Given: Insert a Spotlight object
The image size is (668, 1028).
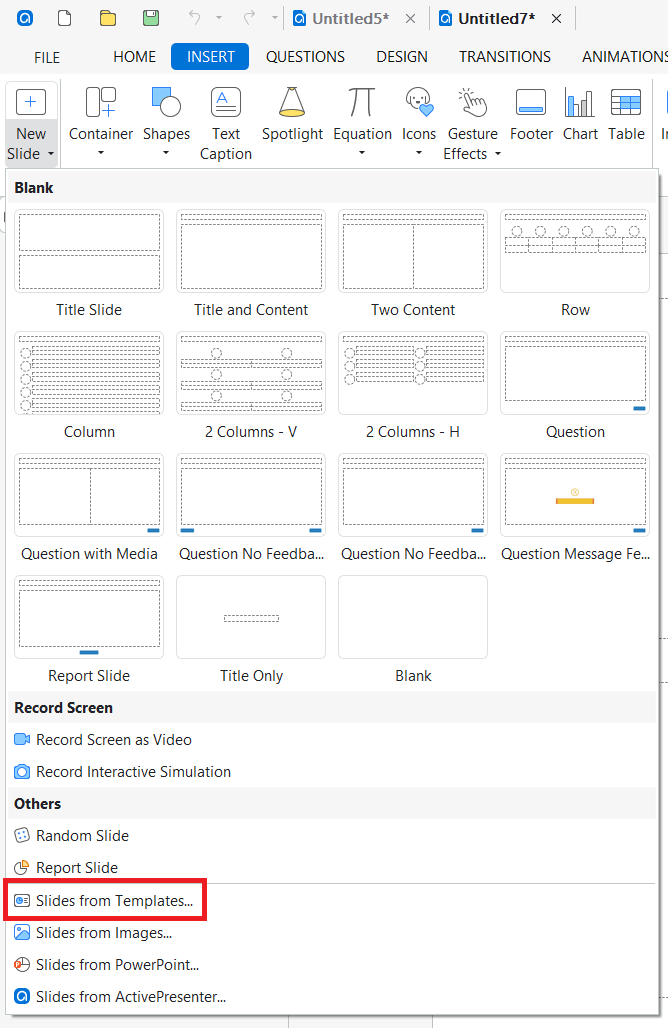Looking at the screenshot, I should (x=292, y=115).
